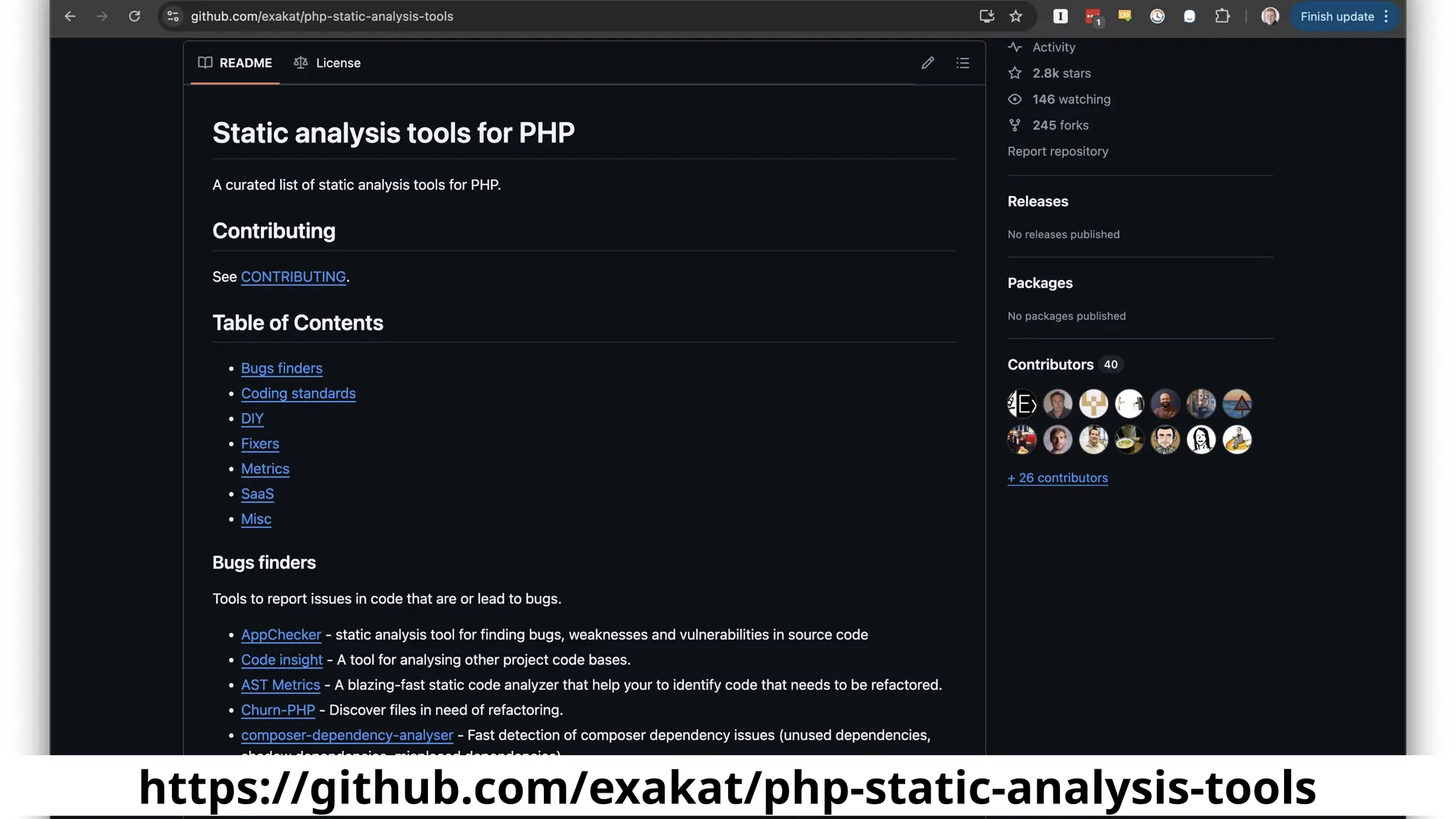Click the first contributor avatar with E logo

[x=1022, y=404]
